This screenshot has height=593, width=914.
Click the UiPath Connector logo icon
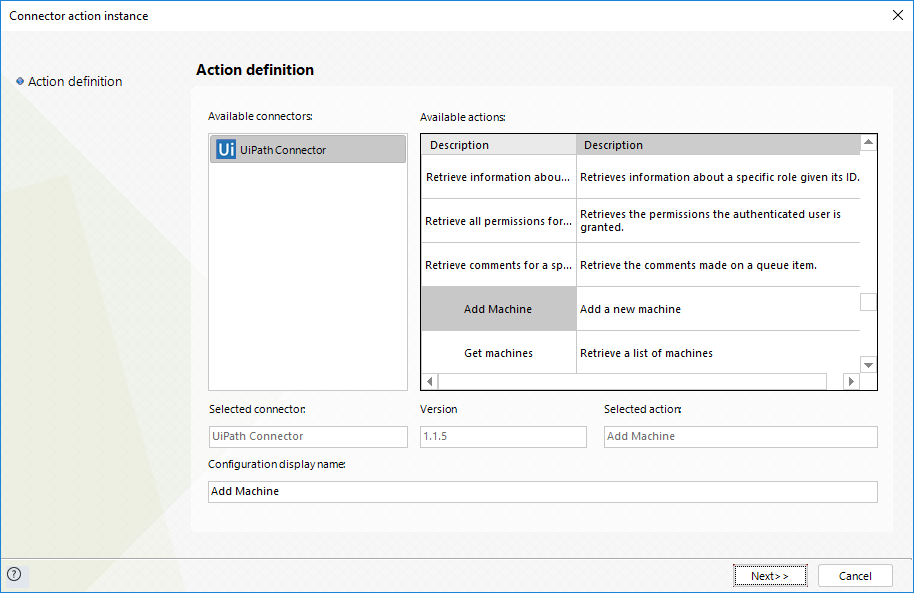[x=226, y=149]
